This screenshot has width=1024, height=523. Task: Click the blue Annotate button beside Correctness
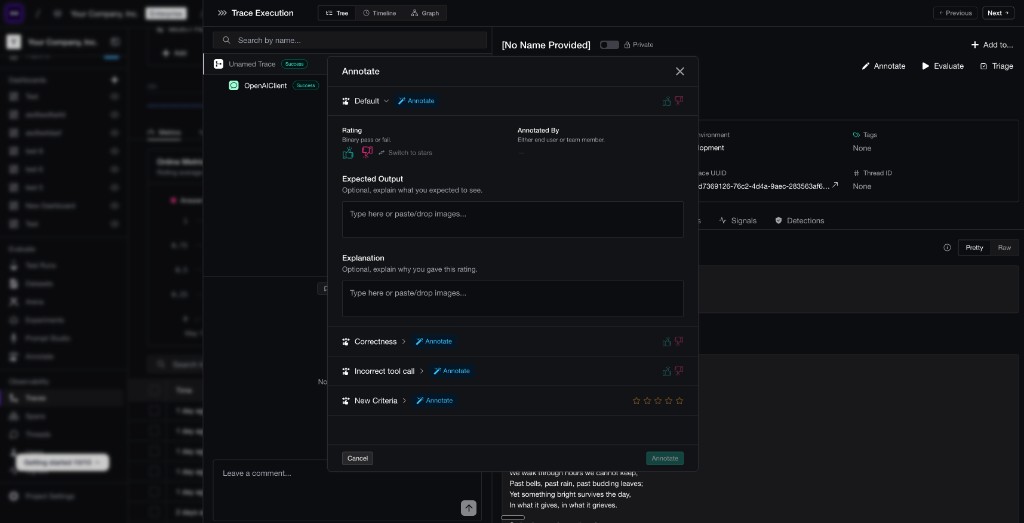click(434, 341)
